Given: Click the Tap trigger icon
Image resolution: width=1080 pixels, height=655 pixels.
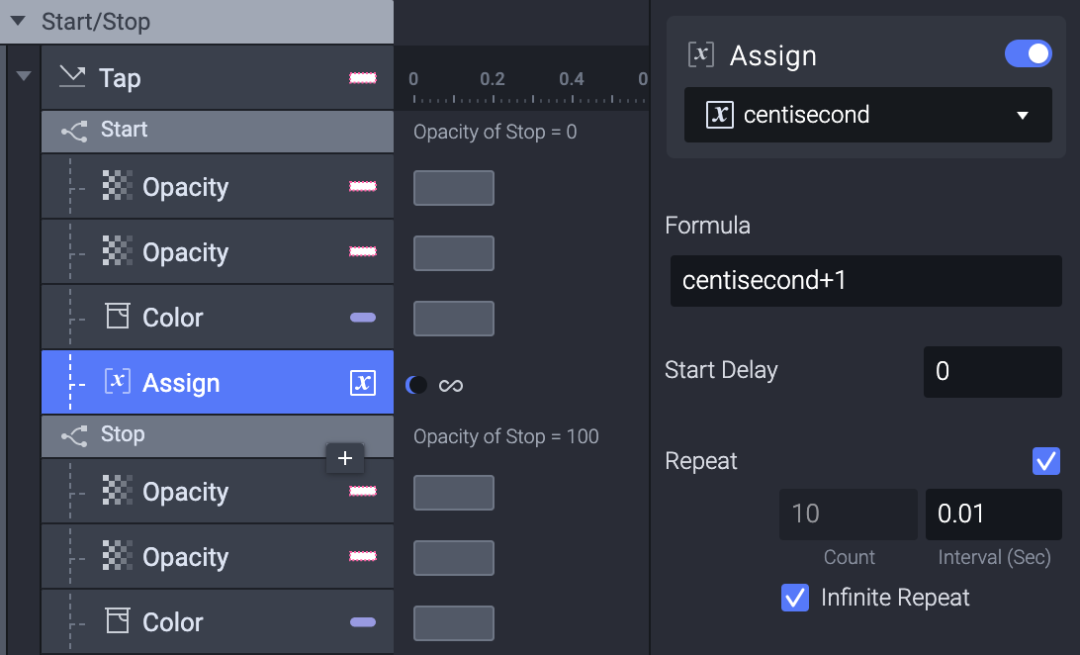Looking at the screenshot, I should pyautogui.click(x=72, y=77).
